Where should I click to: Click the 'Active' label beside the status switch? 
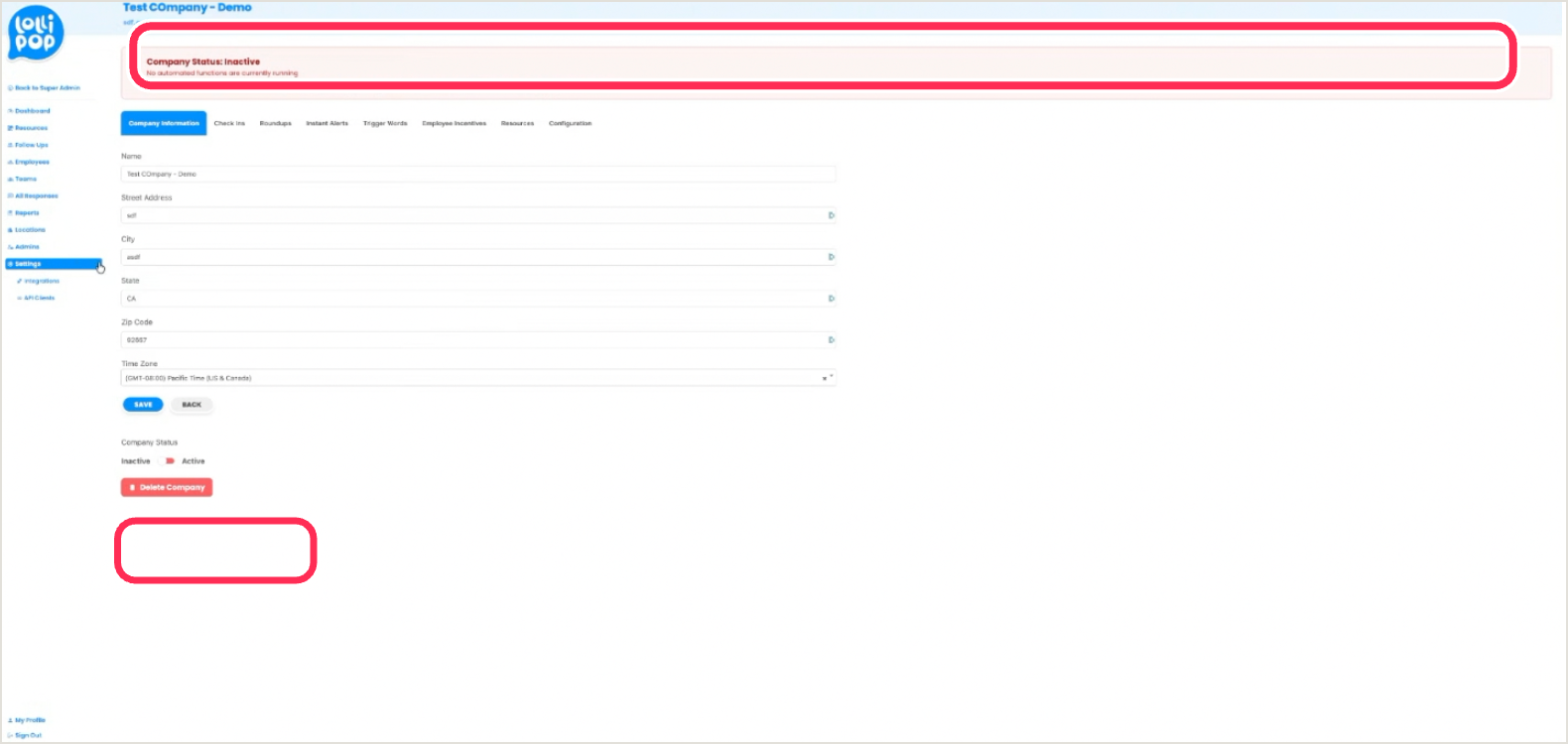[x=194, y=461]
